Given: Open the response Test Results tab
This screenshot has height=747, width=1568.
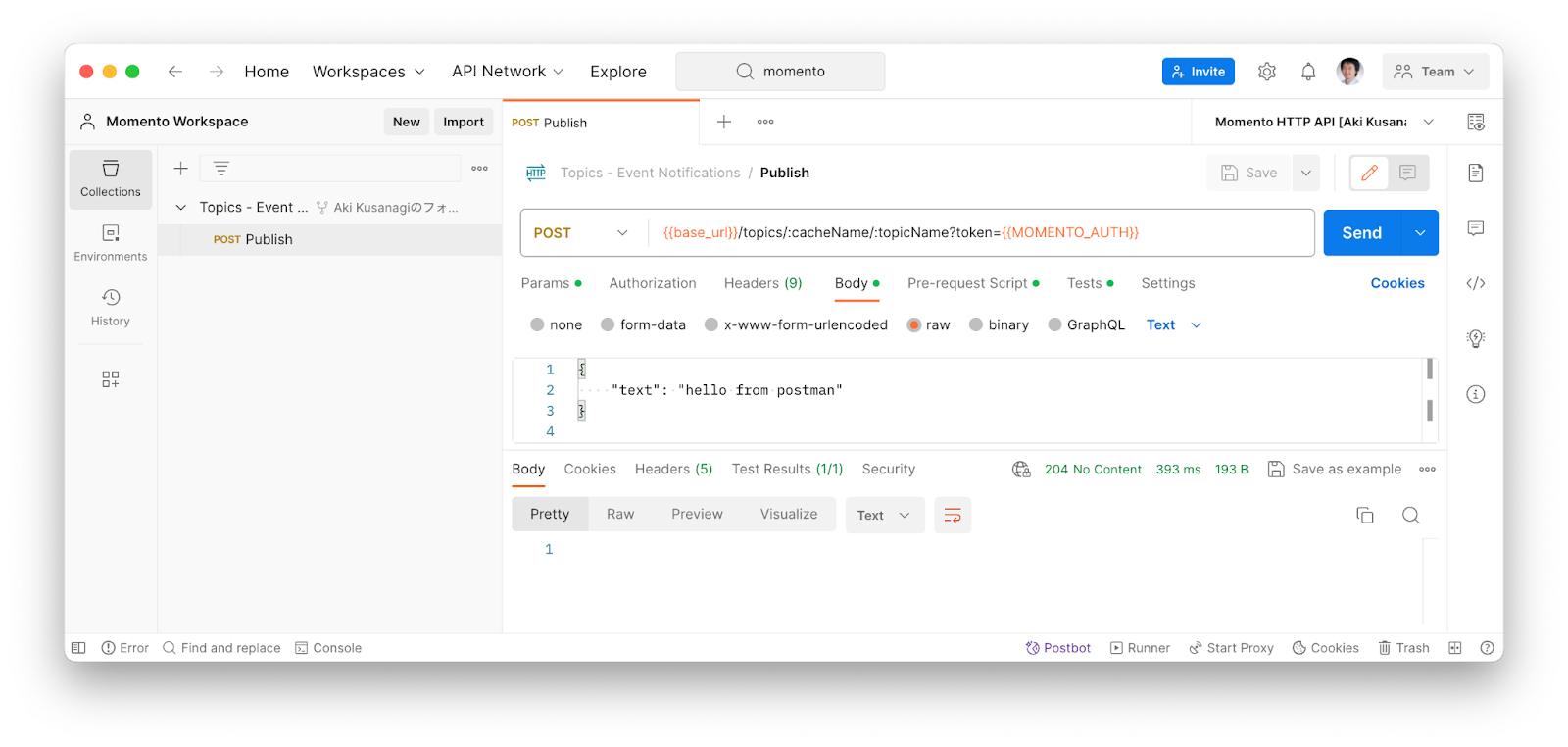Looking at the screenshot, I should 787,470.
